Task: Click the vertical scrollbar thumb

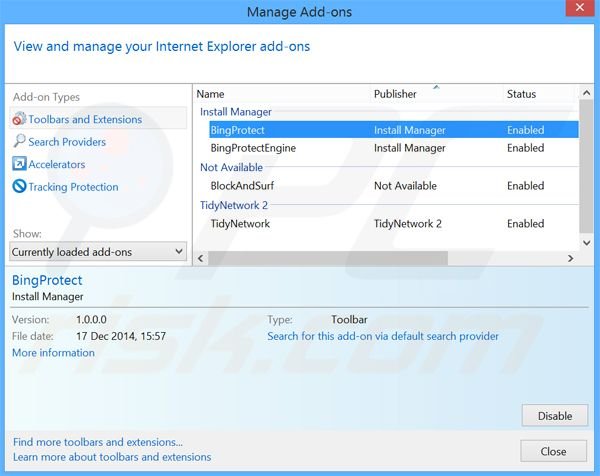Action: (586, 166)
